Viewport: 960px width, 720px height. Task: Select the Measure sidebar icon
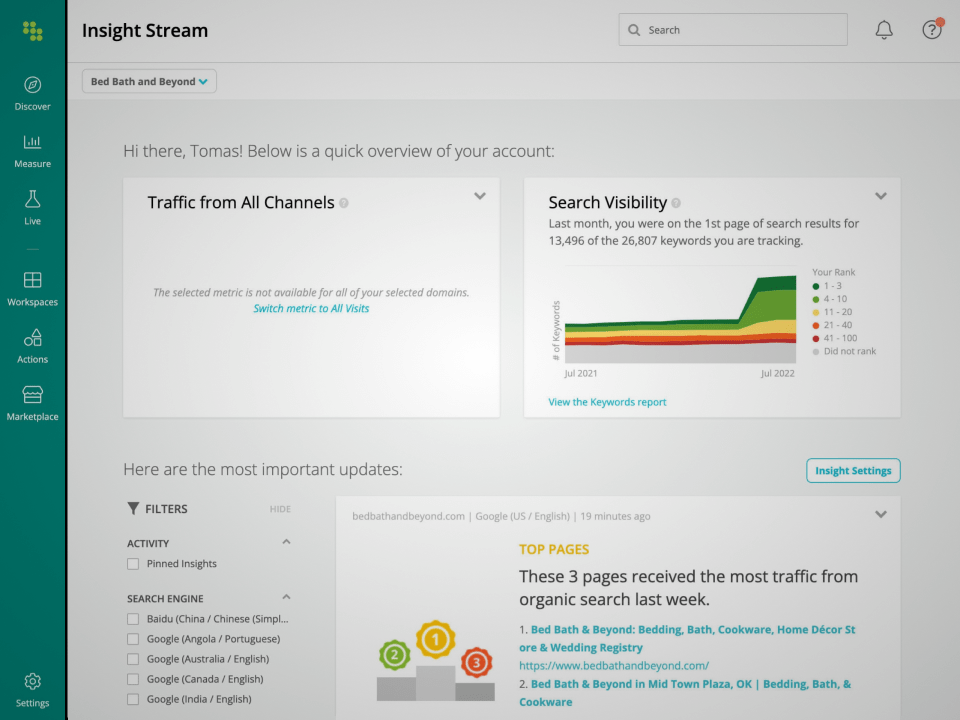32,150
